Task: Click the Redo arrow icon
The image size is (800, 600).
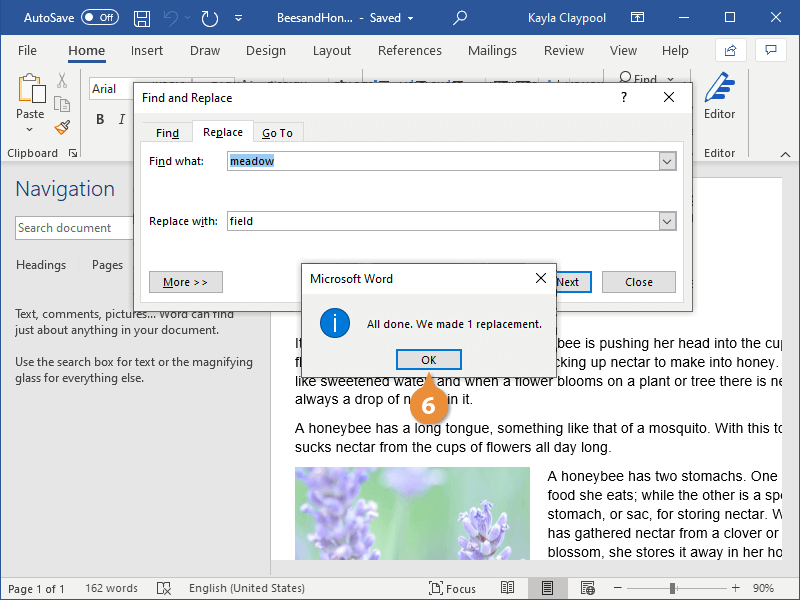Action: [209, 18]
